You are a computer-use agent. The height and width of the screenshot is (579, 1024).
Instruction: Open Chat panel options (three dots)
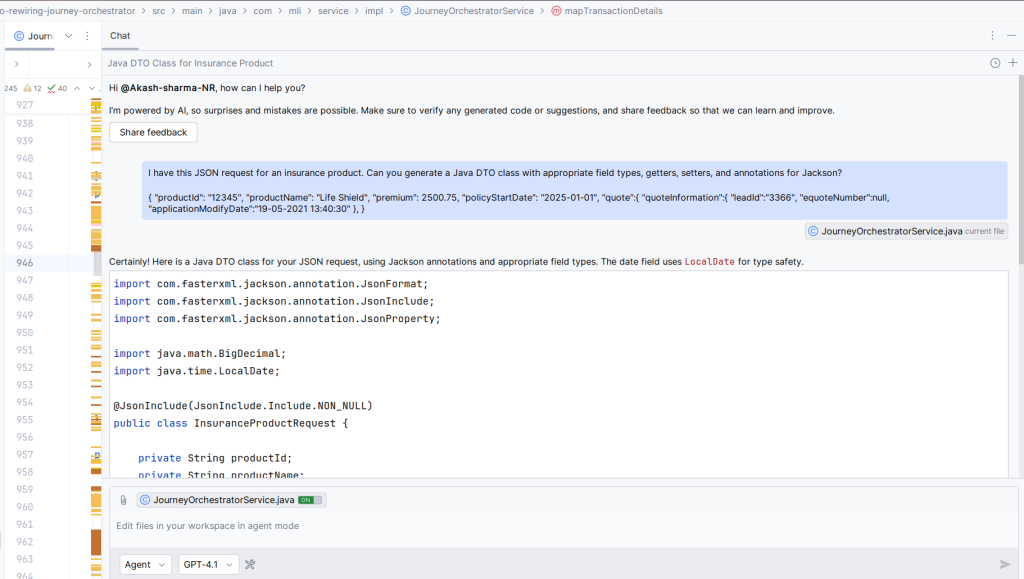pos(992,36)
